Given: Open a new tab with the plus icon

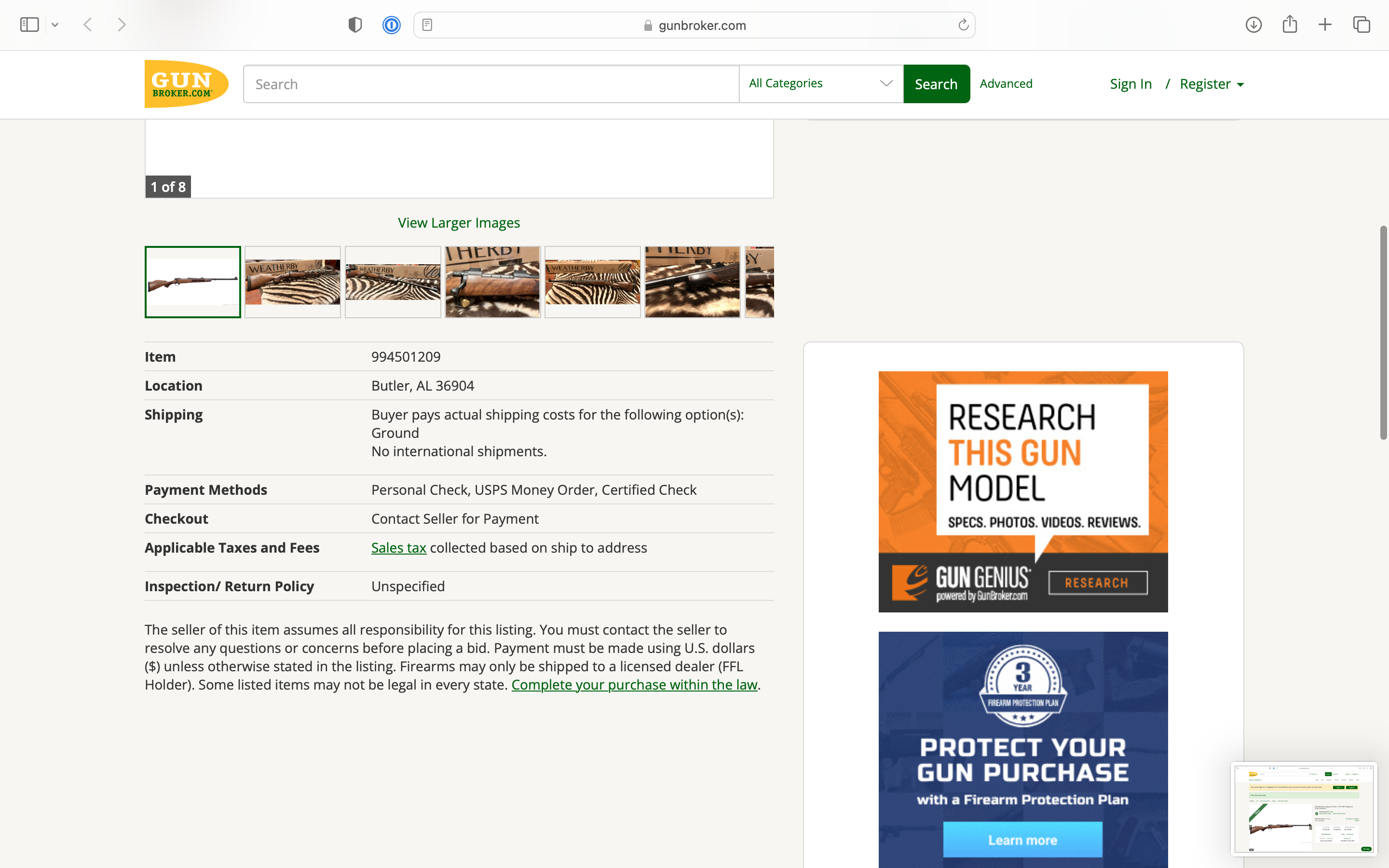Looking at the screenshot, I should pyautogui.click(x=1325, y=25).
